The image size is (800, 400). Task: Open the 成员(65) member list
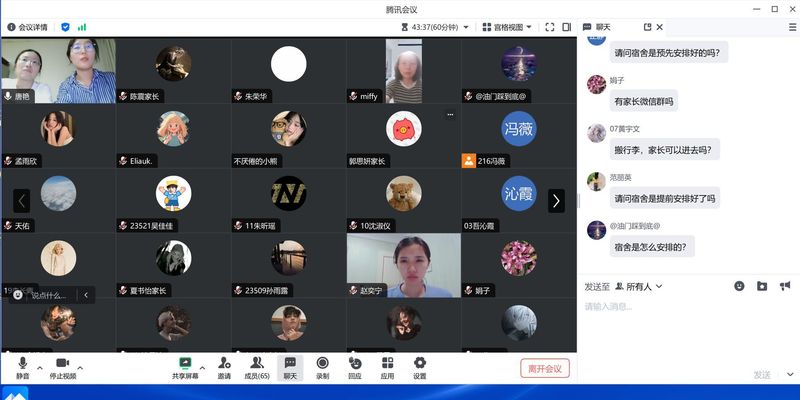pos(257,366)
